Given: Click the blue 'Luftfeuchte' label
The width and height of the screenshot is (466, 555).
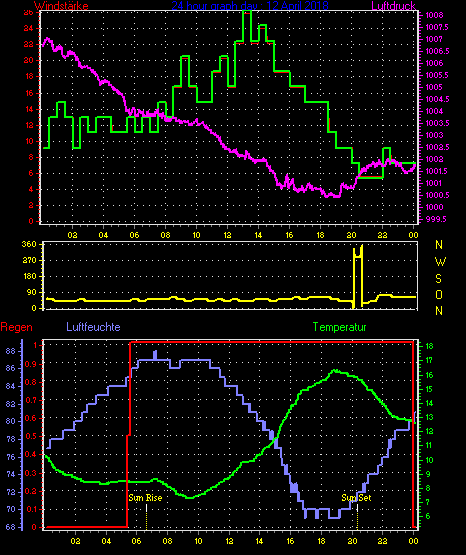Looking at the screenshot, I should (93, 327).
